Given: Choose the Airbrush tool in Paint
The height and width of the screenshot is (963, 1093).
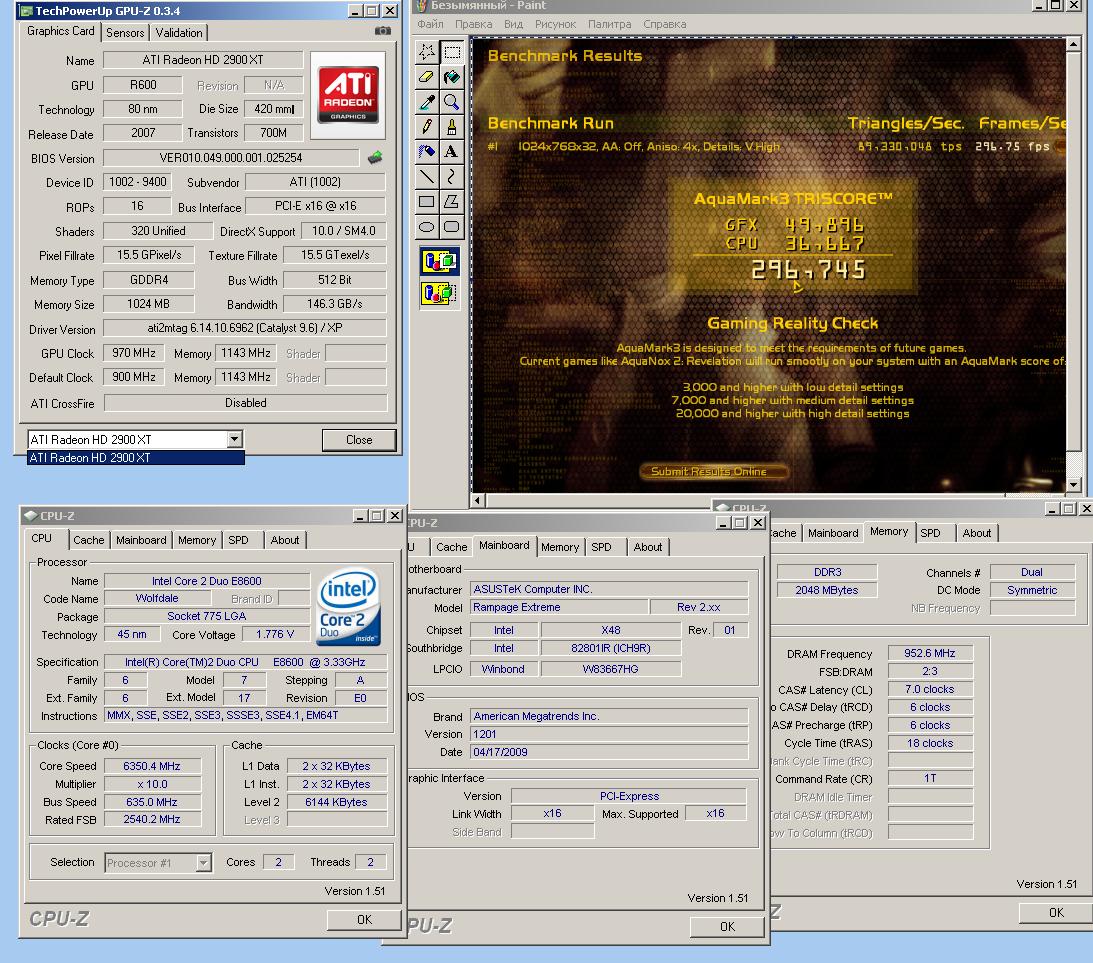Looking at the screenshot, I should point(427,151).
